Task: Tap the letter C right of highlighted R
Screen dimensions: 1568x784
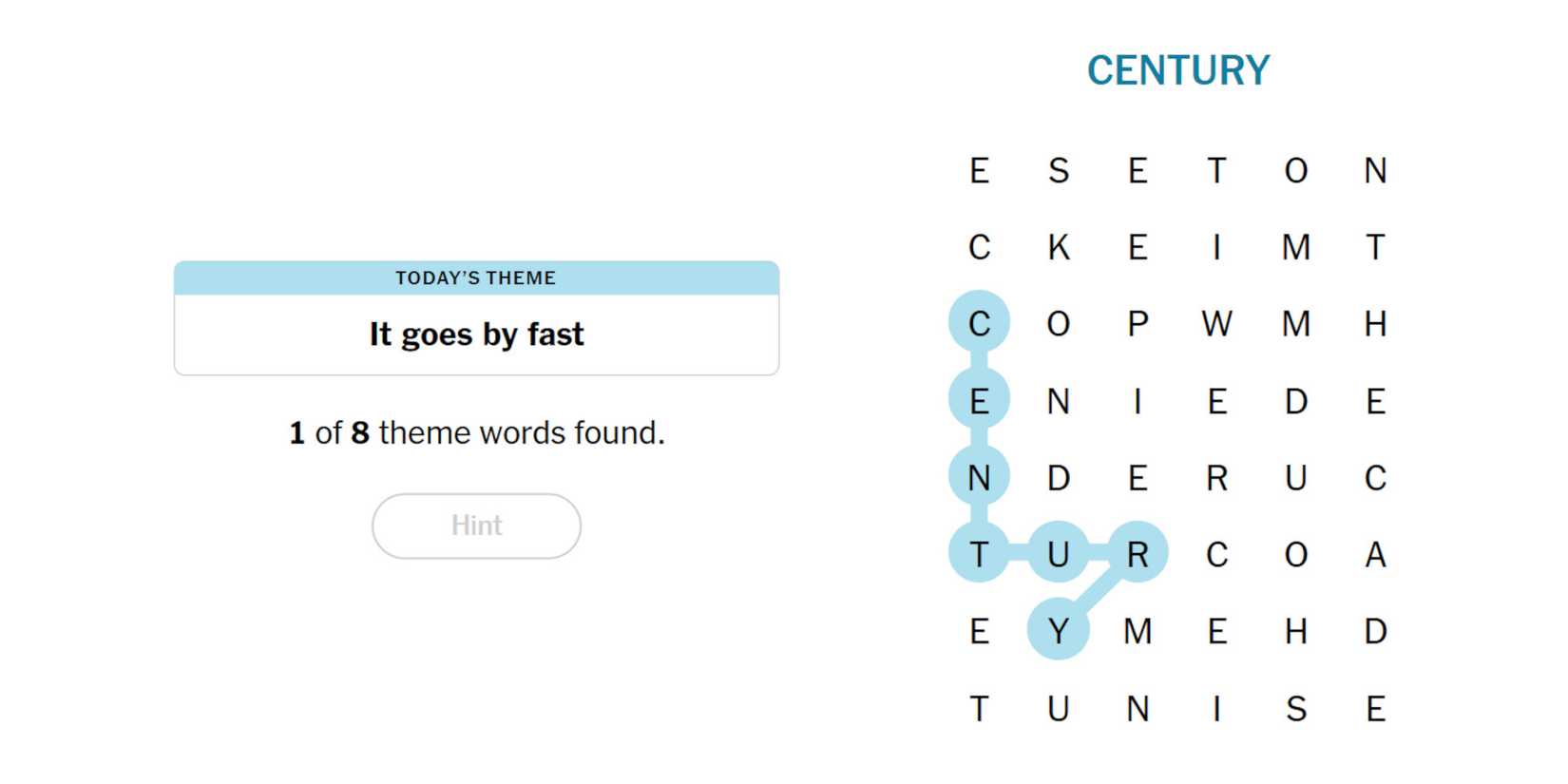Action: (1216, 553)
